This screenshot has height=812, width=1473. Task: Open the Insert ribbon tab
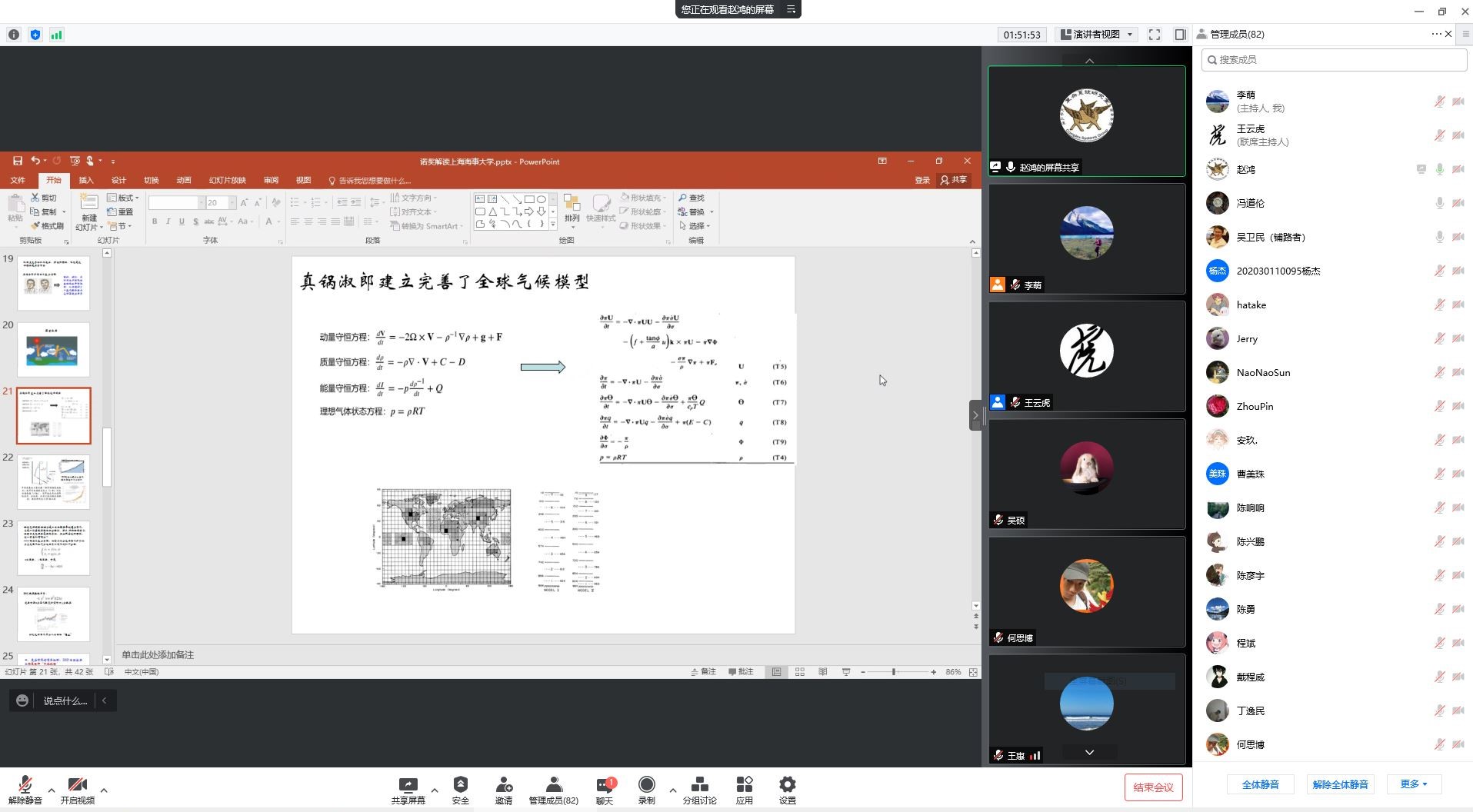(86, 180)
